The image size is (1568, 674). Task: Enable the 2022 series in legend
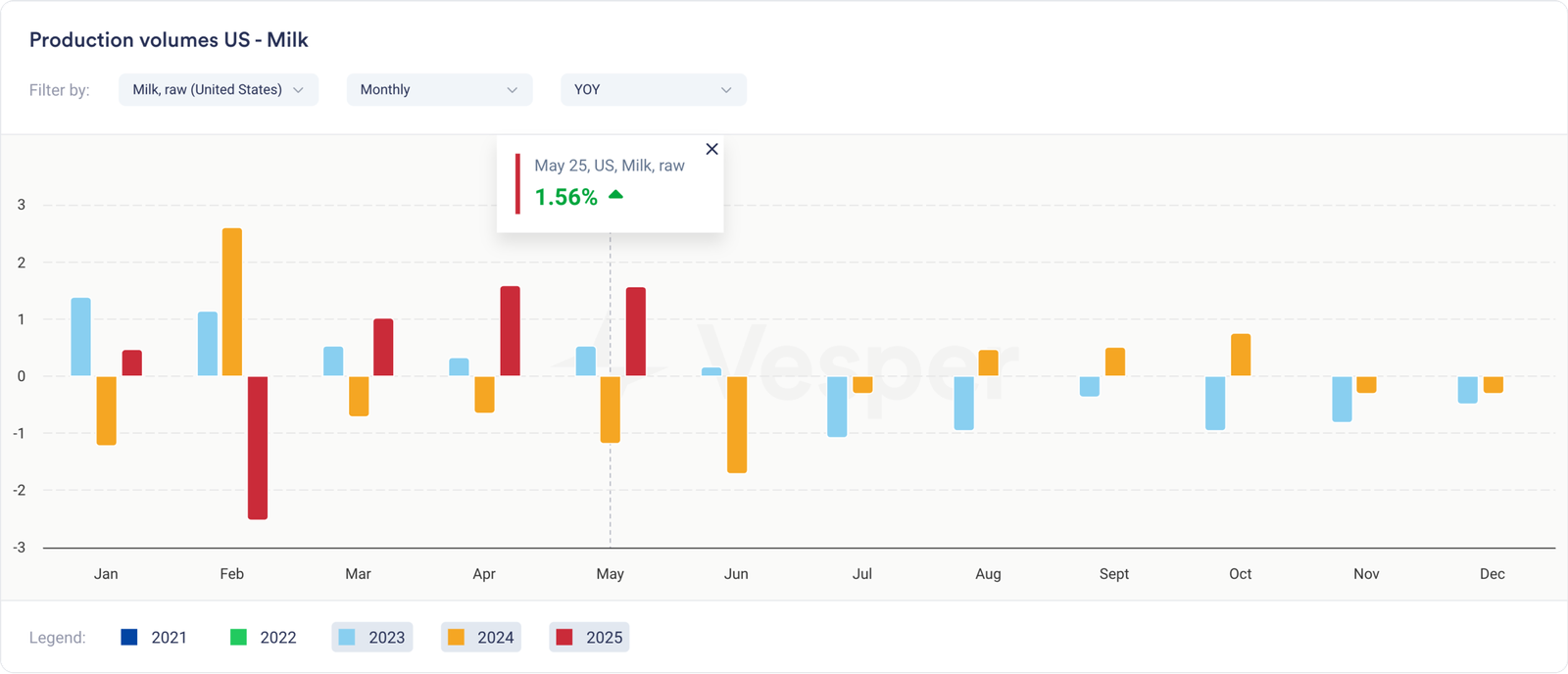[x=263, y=638]
